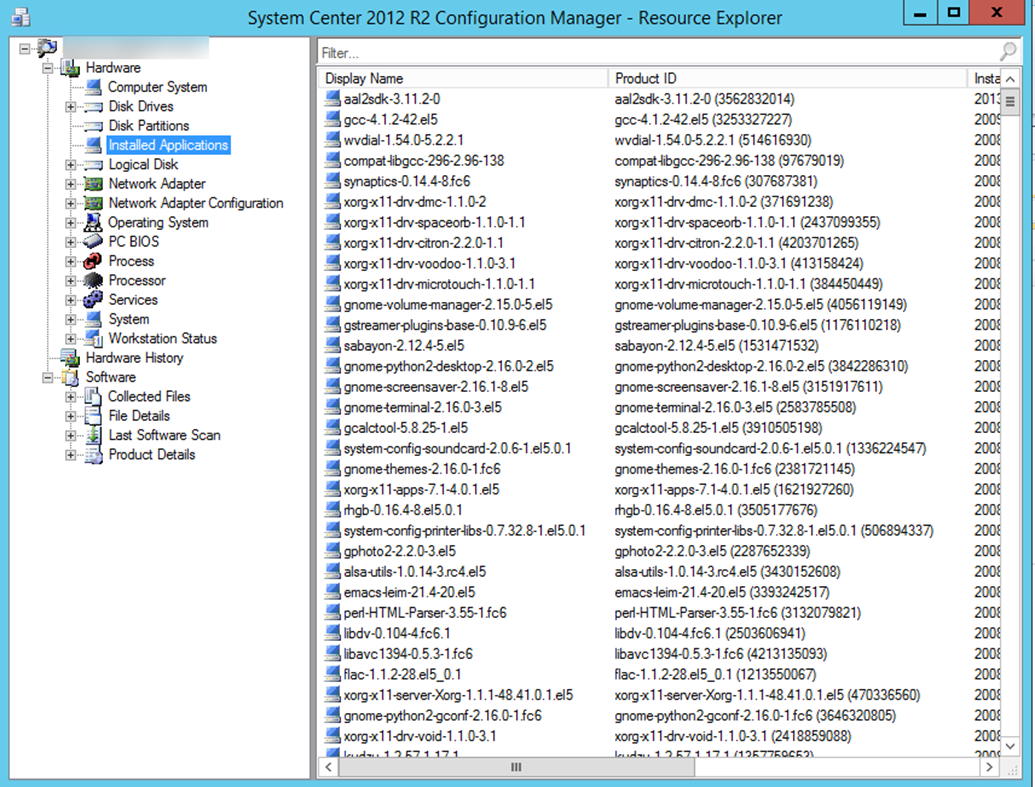Expand the File Details node
Screen dimensions: 1035x787
71,415
